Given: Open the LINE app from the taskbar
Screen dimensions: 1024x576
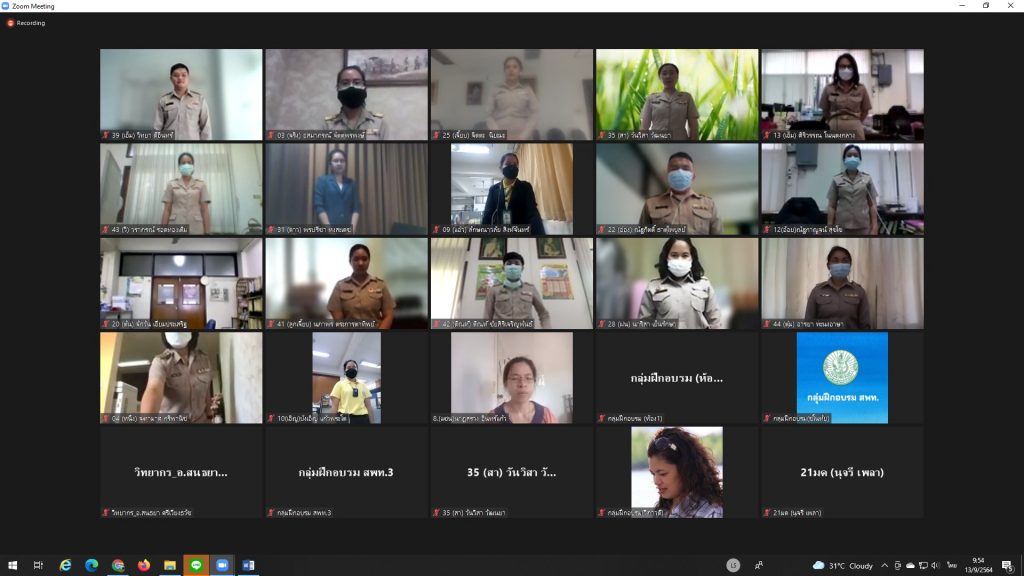Looking at the screenshot, I should coord(196,565).
